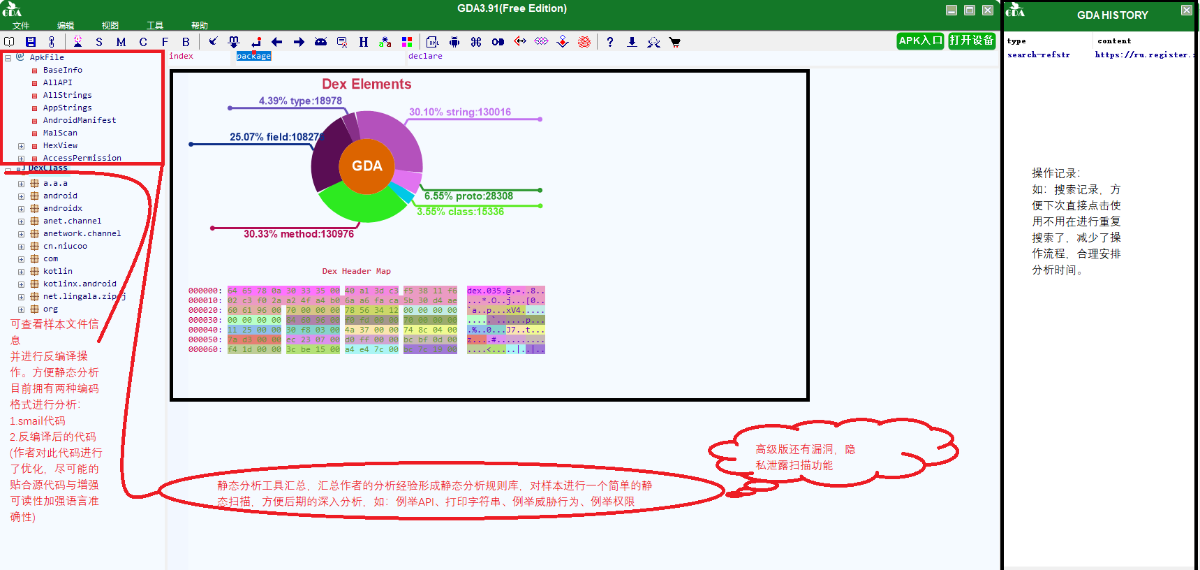Select the cn.niucoo package
Viewport: 1200px width, 570px height.
point(65,246)
